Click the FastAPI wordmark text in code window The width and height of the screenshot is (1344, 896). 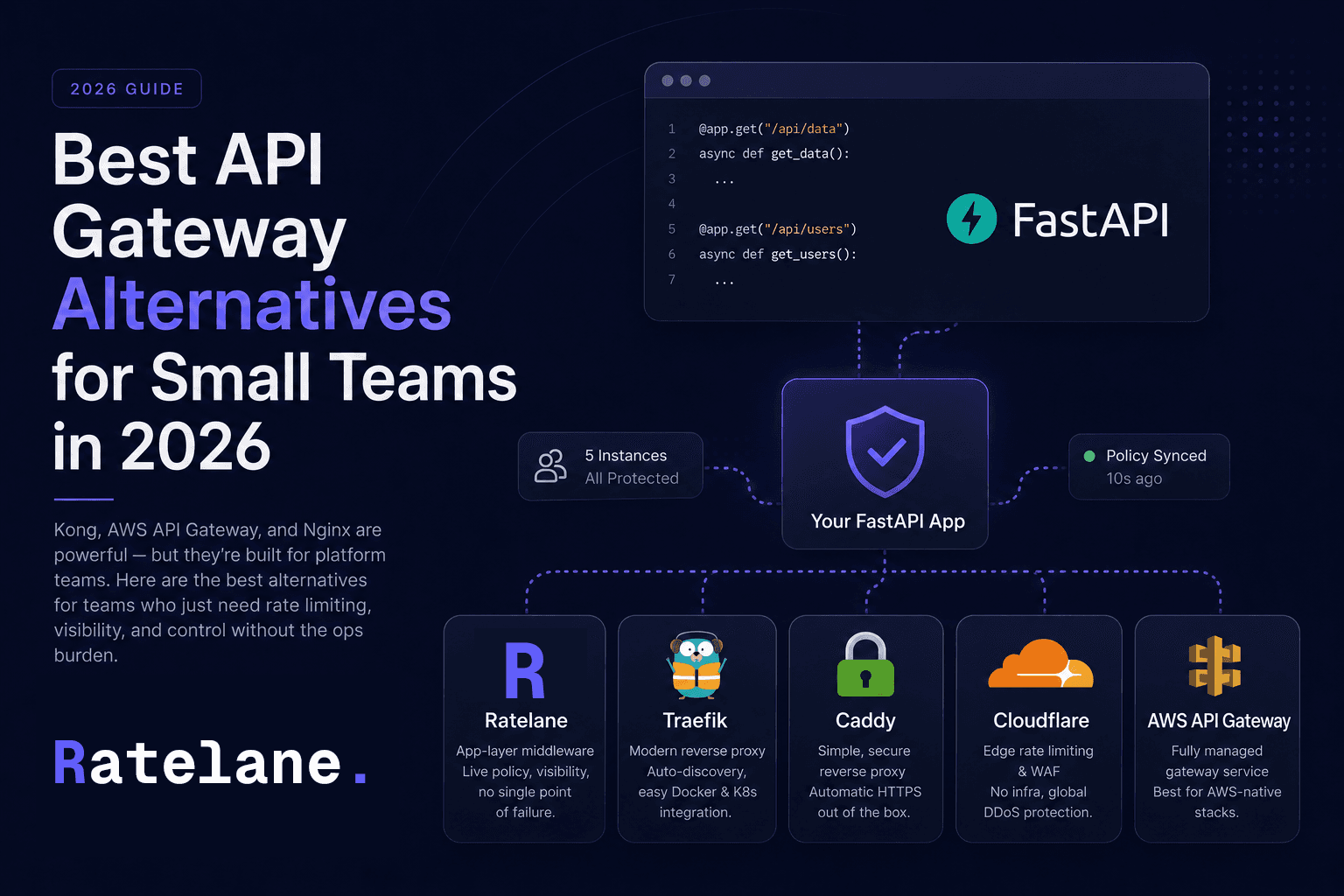click(x=1090, y=220)
